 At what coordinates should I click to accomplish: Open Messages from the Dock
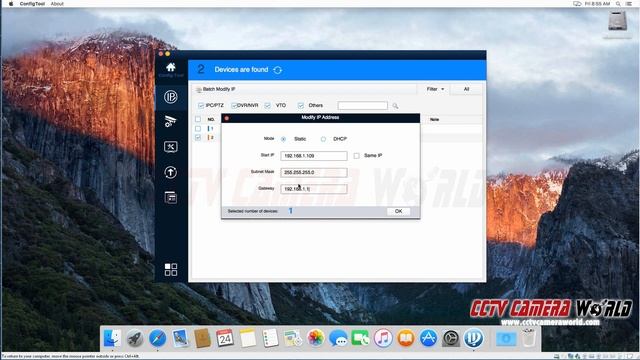338,338
